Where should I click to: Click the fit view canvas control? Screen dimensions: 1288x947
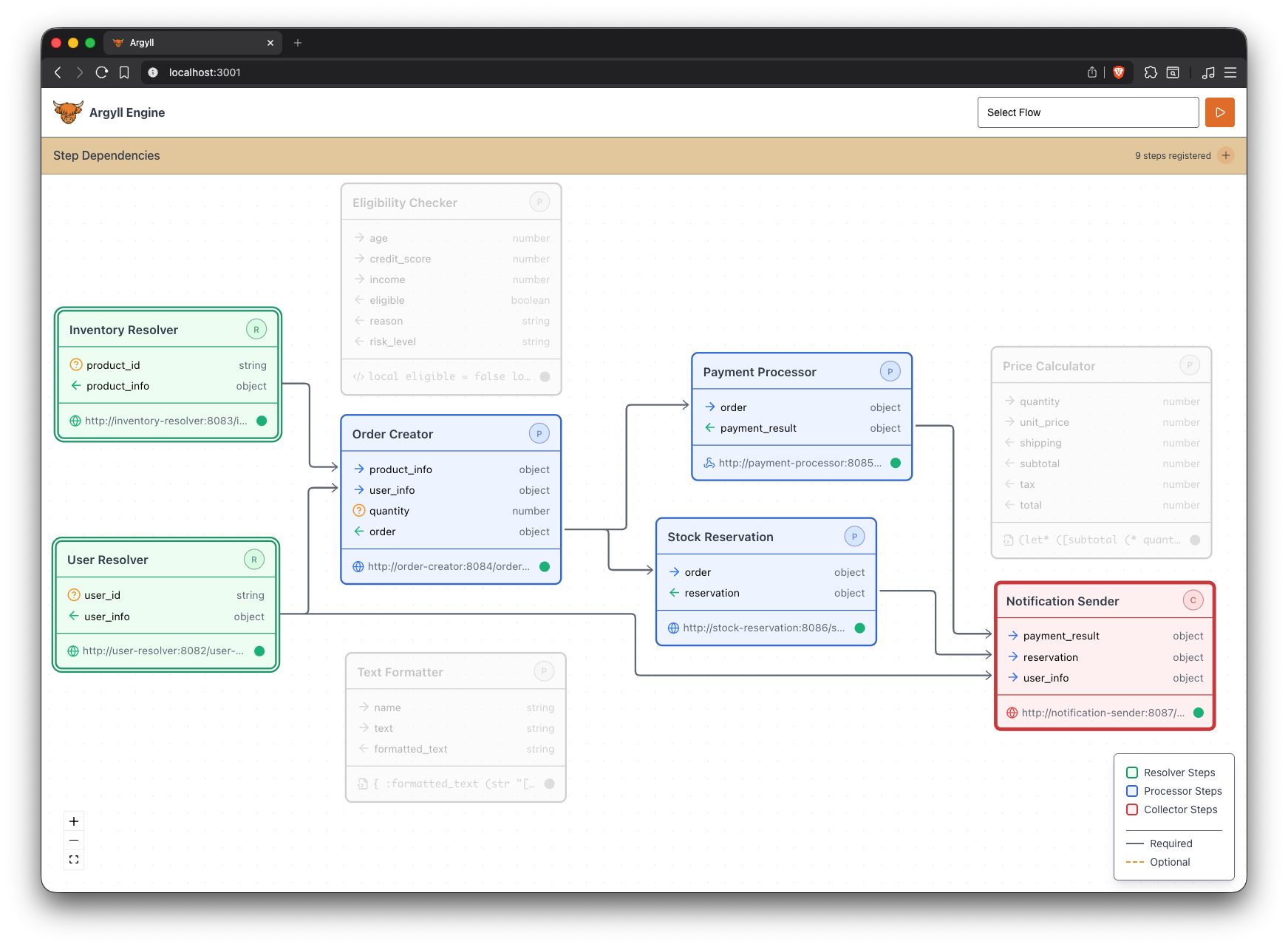74,860
